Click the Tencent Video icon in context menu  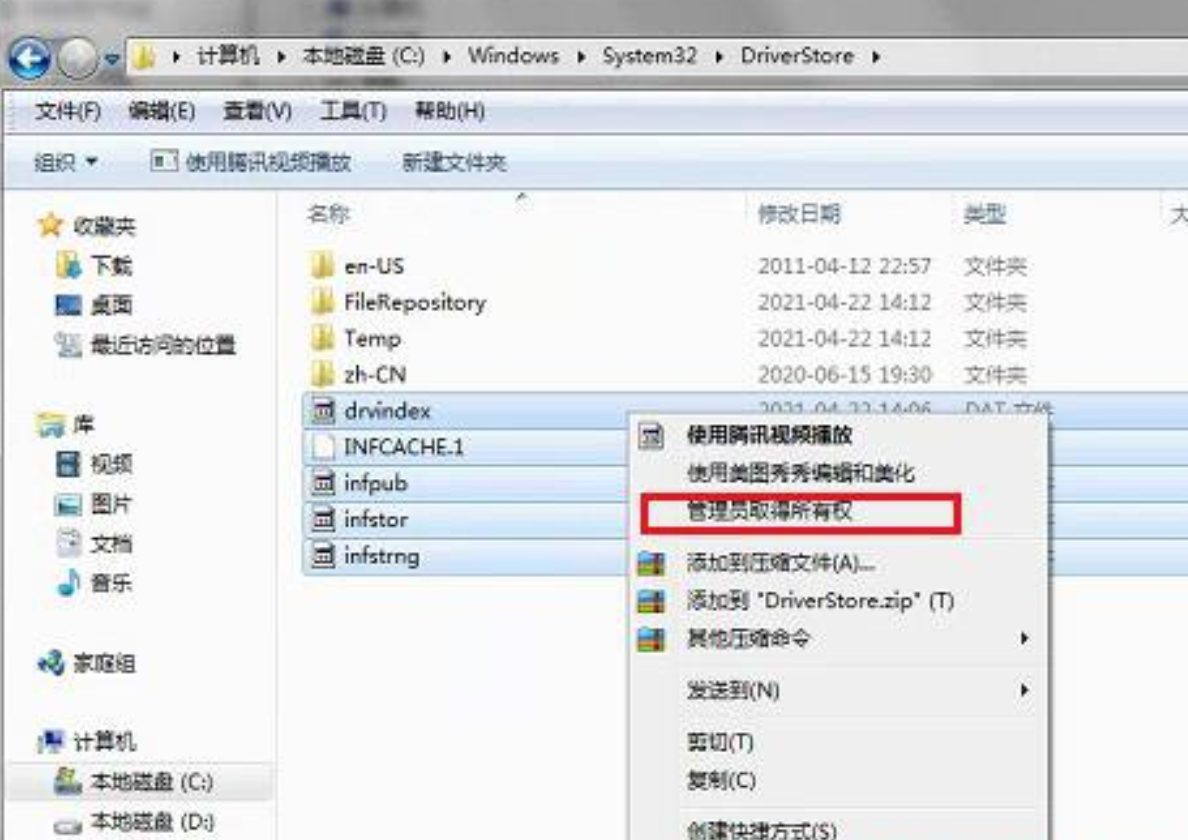(651, 436)
